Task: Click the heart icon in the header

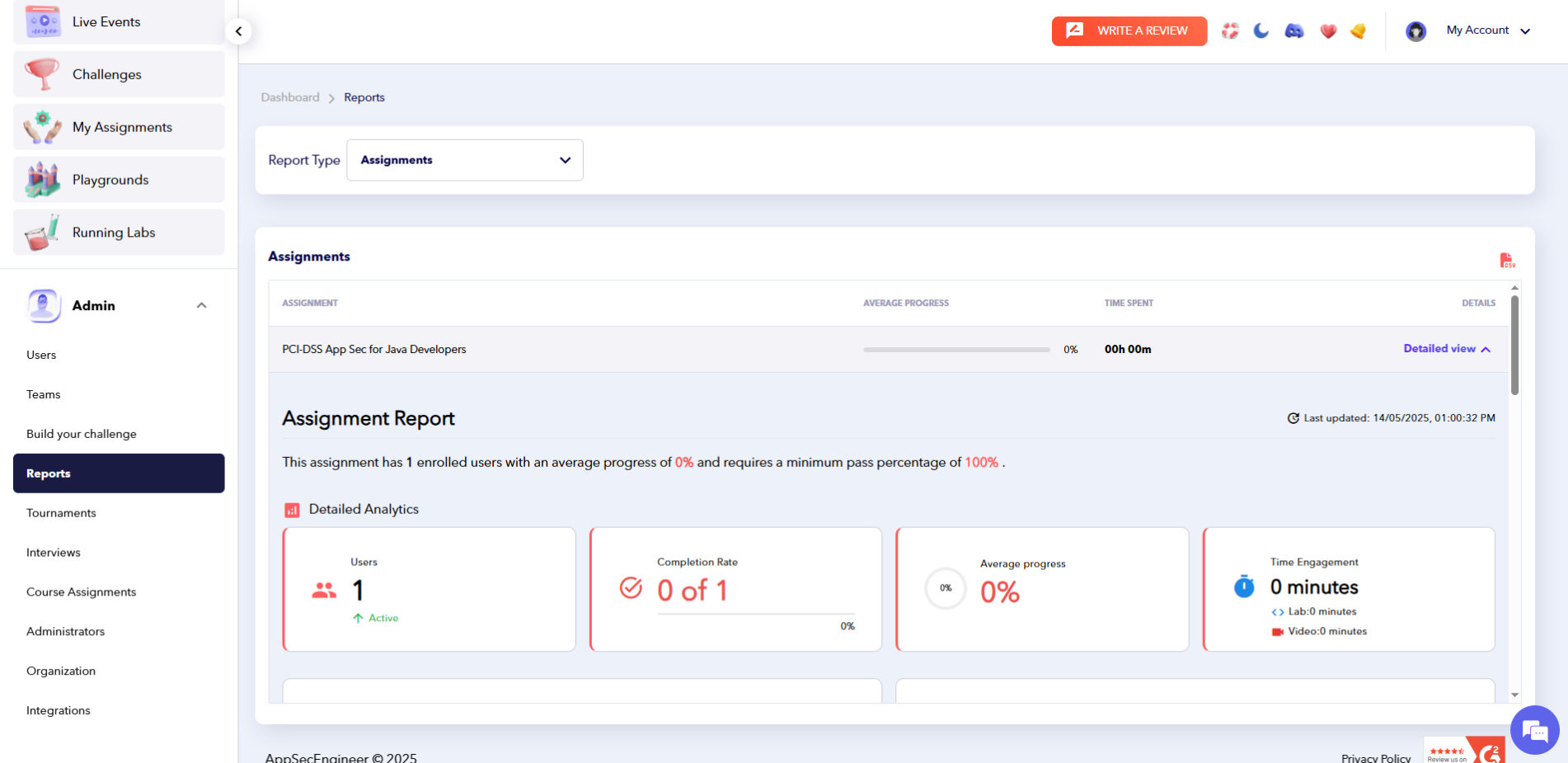Action: tap(1328, 31)
